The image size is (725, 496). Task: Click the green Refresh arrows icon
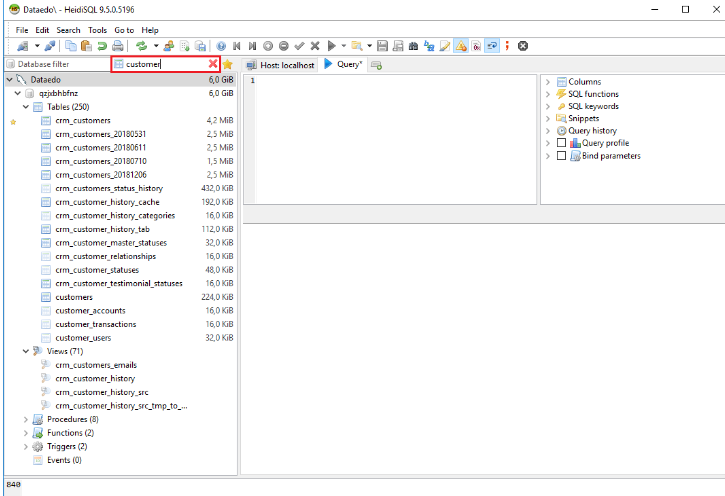click(x=141, y=46)
